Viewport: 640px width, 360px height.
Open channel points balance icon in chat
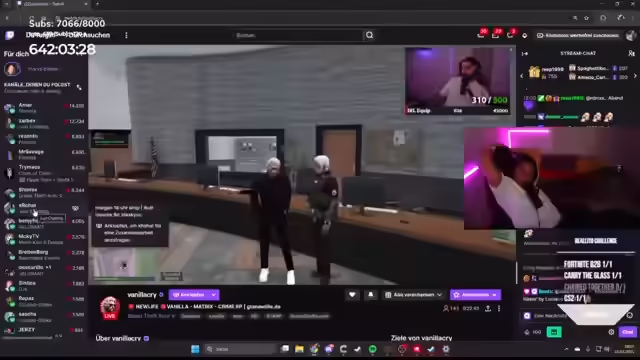click(527, 332)
